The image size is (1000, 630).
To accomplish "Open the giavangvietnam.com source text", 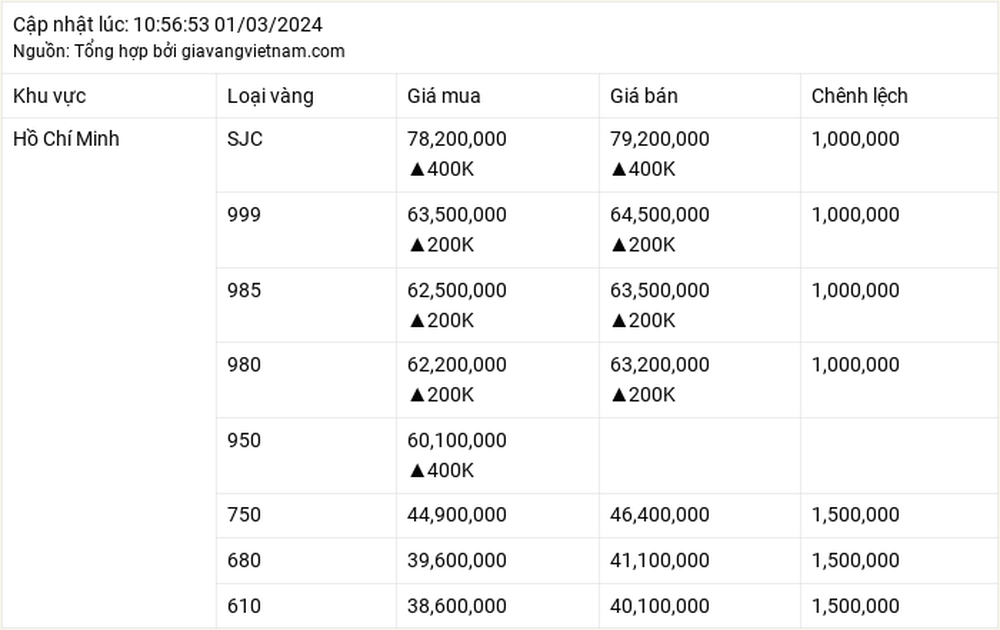I will [263, 51].
